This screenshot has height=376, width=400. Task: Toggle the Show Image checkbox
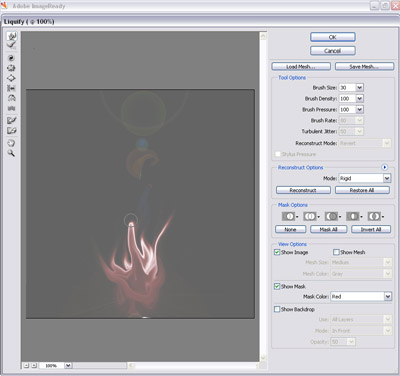[x=277, y=252]
